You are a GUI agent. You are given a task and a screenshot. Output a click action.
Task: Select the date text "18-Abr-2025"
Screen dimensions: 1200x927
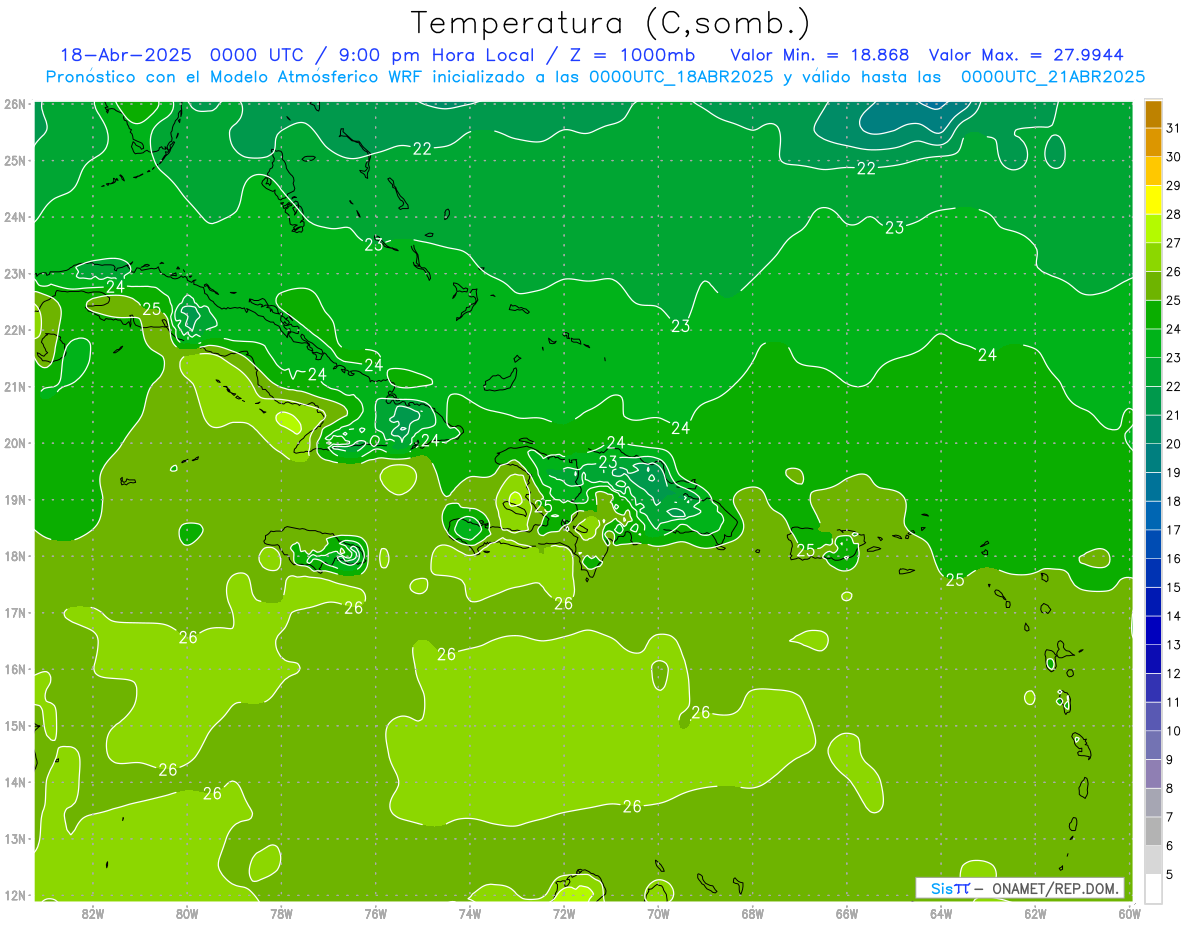125,54
